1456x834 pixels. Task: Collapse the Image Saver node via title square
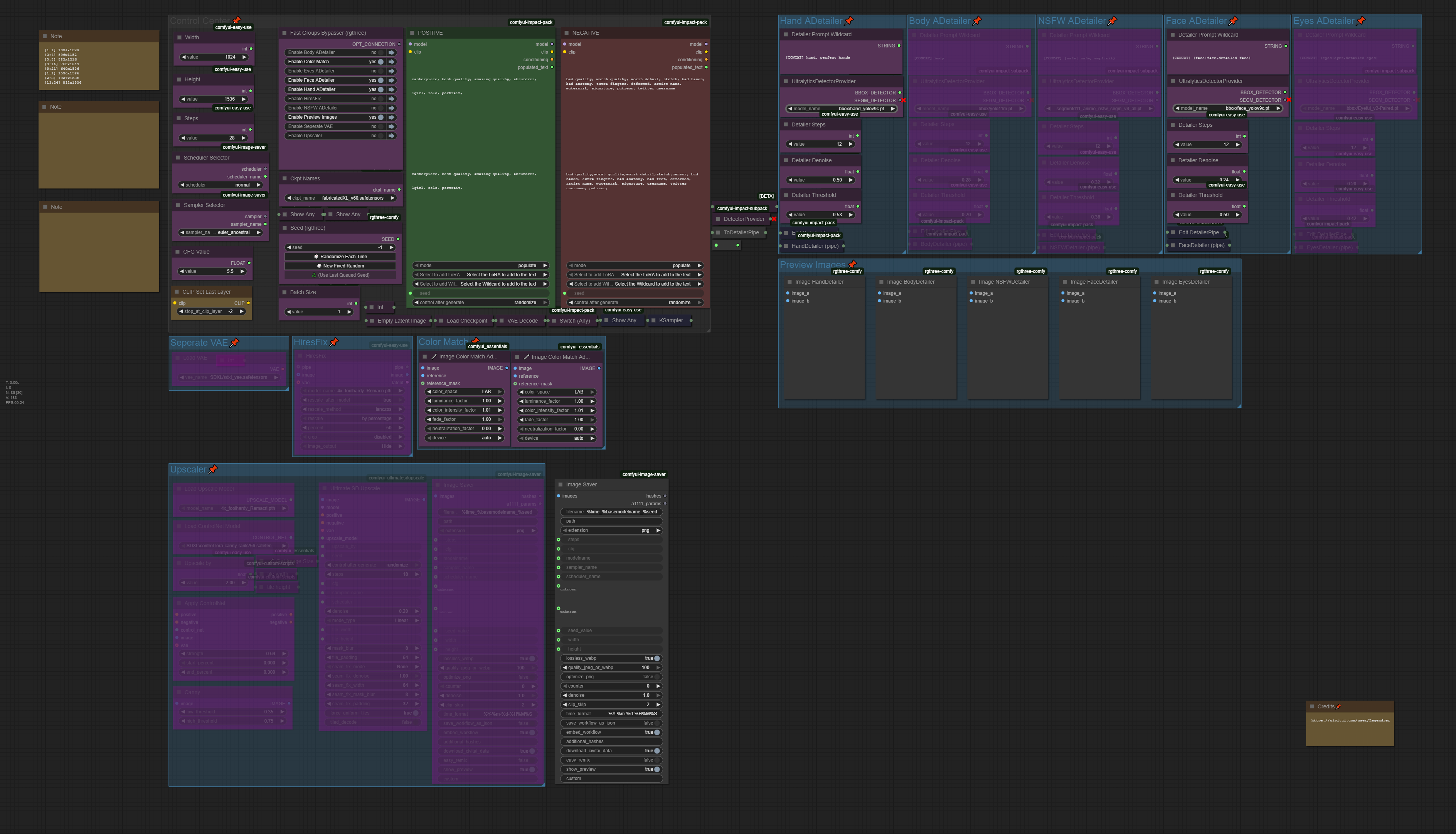tap(560, 484)
